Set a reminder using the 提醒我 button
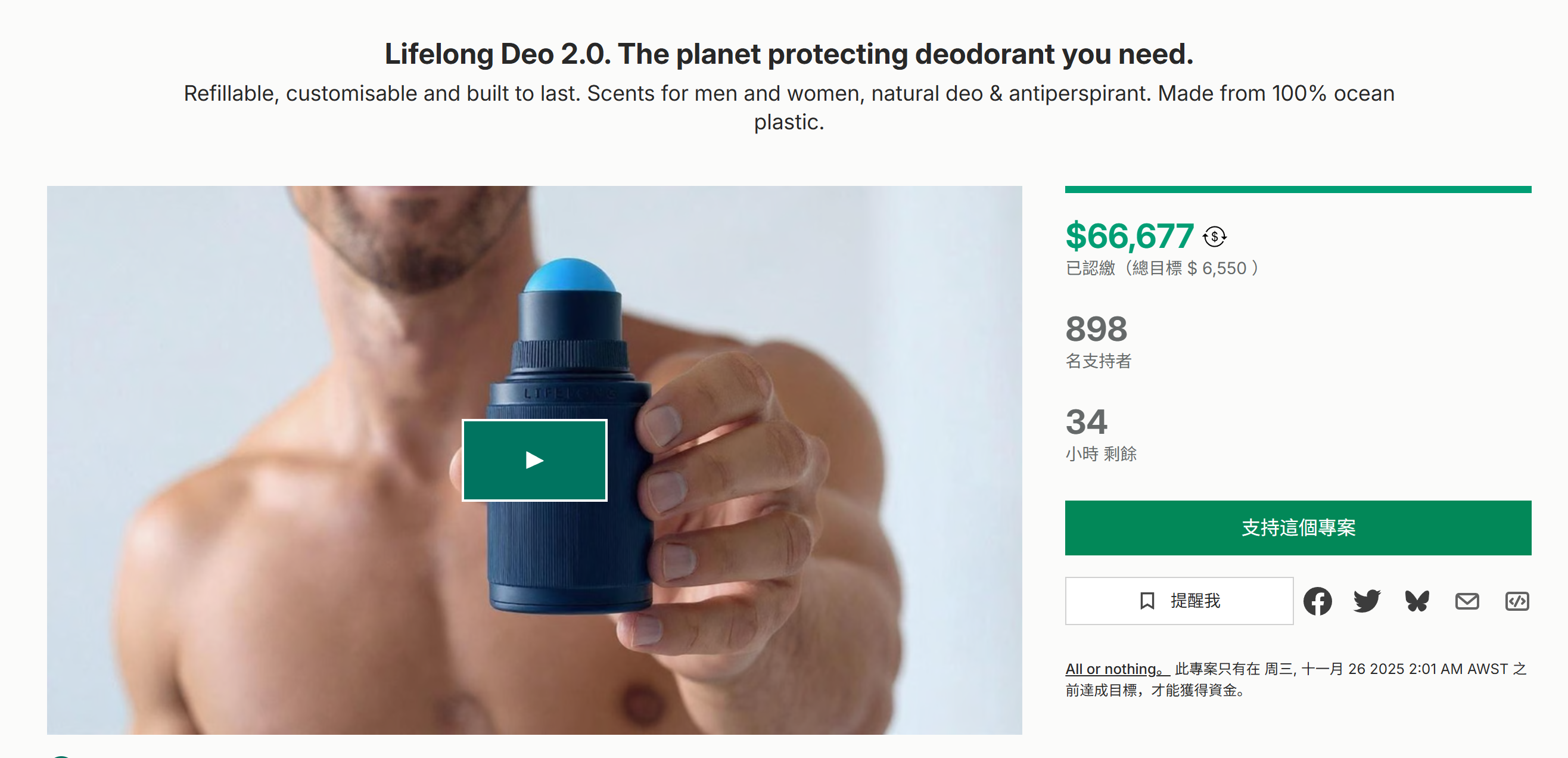Viewport: 1568px width, 758px height. (x=1178, y=601)
